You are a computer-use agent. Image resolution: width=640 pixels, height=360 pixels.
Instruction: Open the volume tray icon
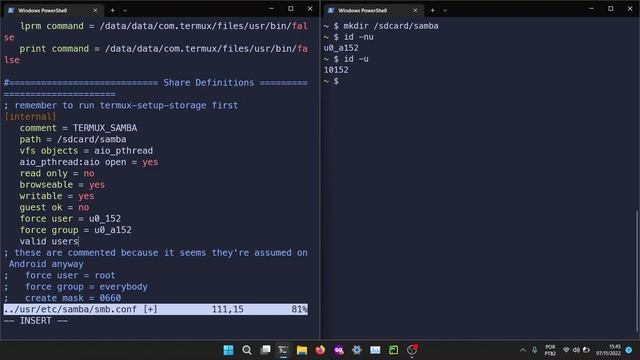tap(576, 350)
